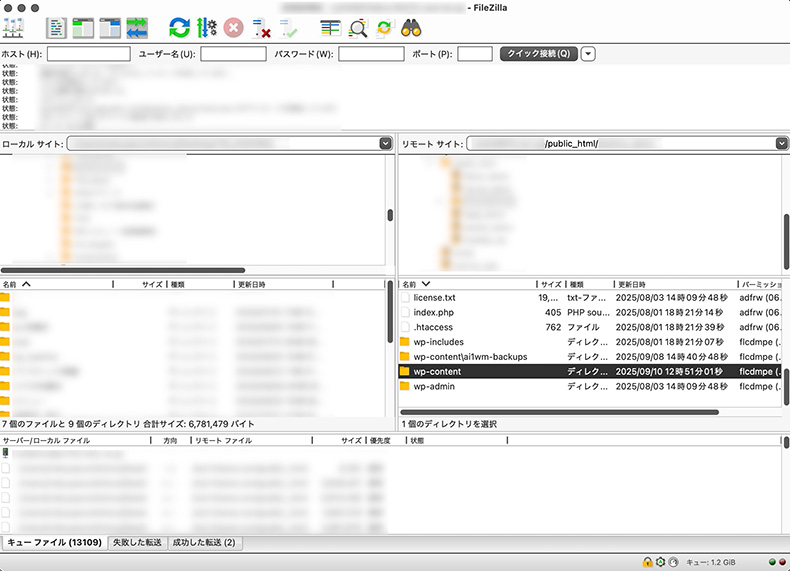The width and height of the screenshot is (790, 571).
Task: Click the ホスト input field
Action: (88, 54)
